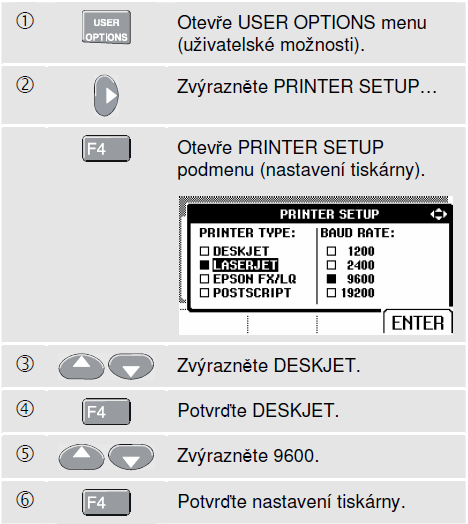Click the PRINTER SETUP title bar
The image size is (468, 524).
320,214
